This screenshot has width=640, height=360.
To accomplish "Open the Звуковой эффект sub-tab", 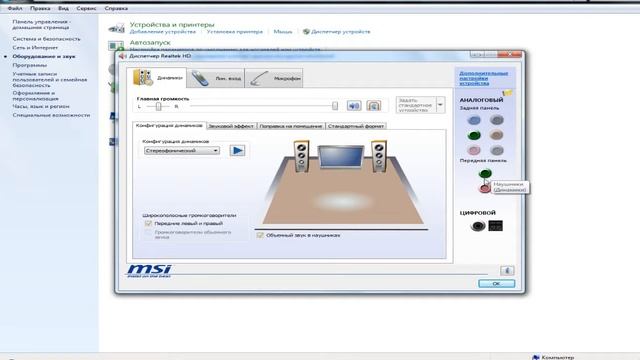I will (231, 126).
